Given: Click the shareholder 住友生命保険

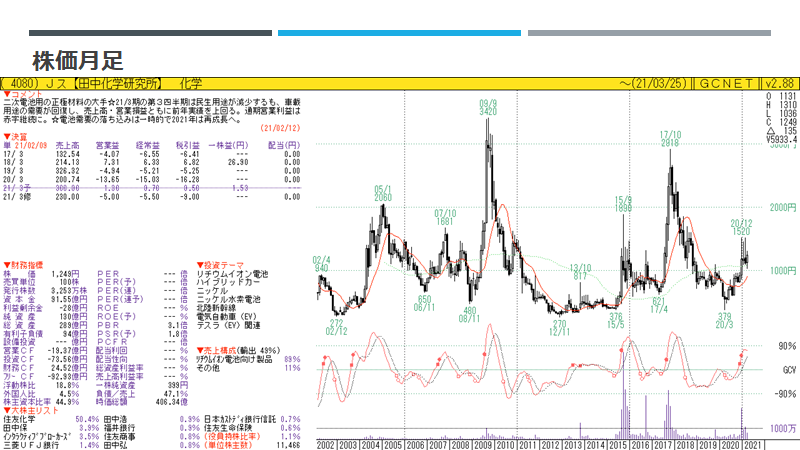Looking at the screenshot, I should click(x=228, y=428).
